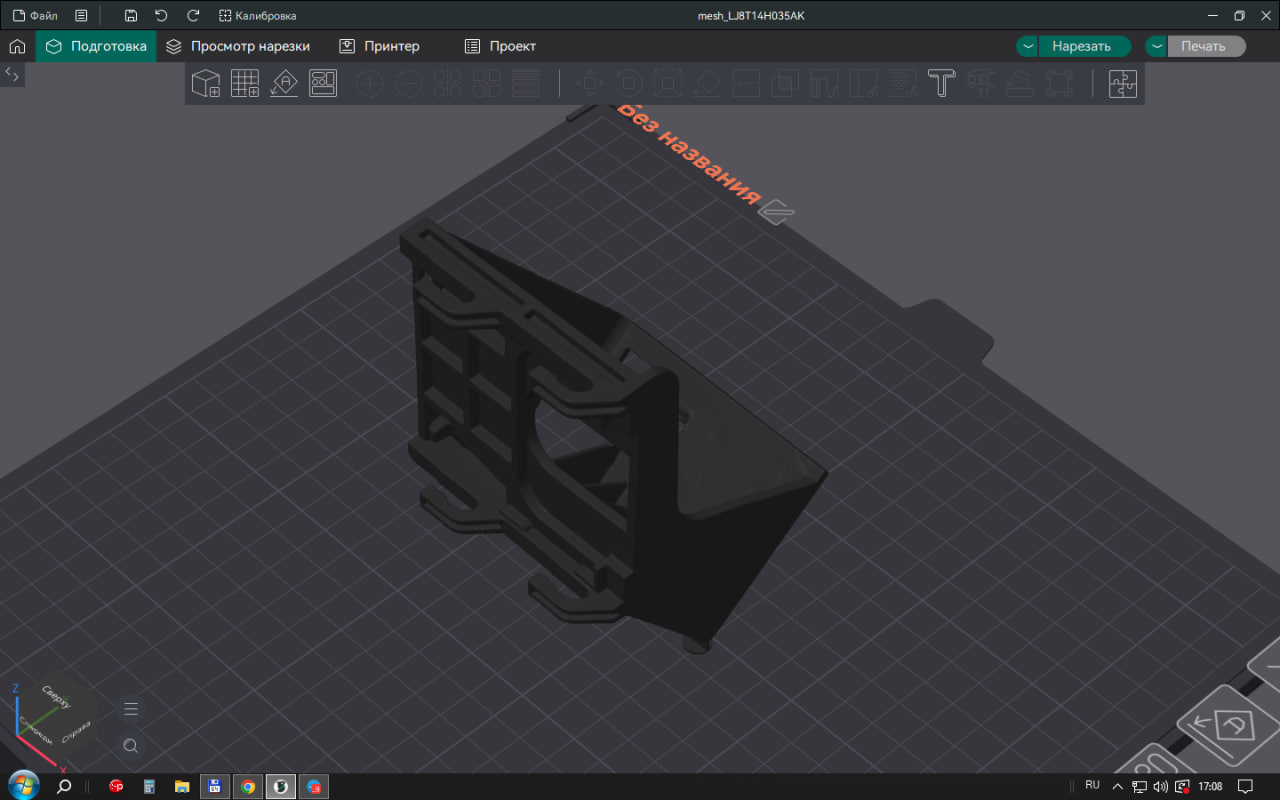
Task: Click the Add model cube icon
Action: pyautogui.click(x=206, y=83)
